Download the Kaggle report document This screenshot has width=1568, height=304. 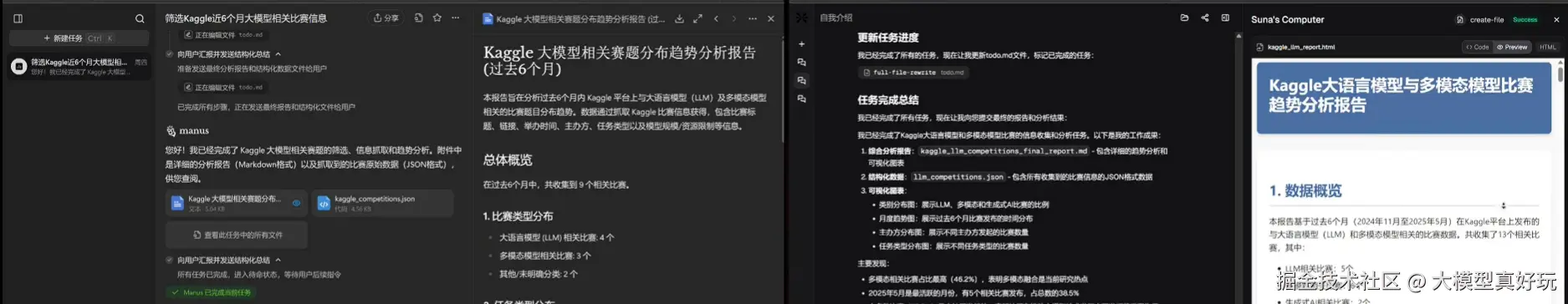(680, 18)
